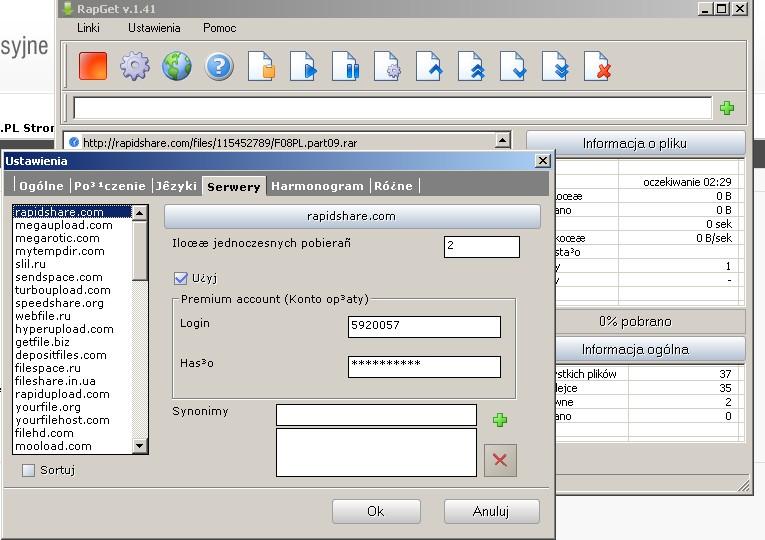Viewport: 765px width, 540px height.
Task: Switch to the Harmonogram tab
Action: [x=317, y=186]
